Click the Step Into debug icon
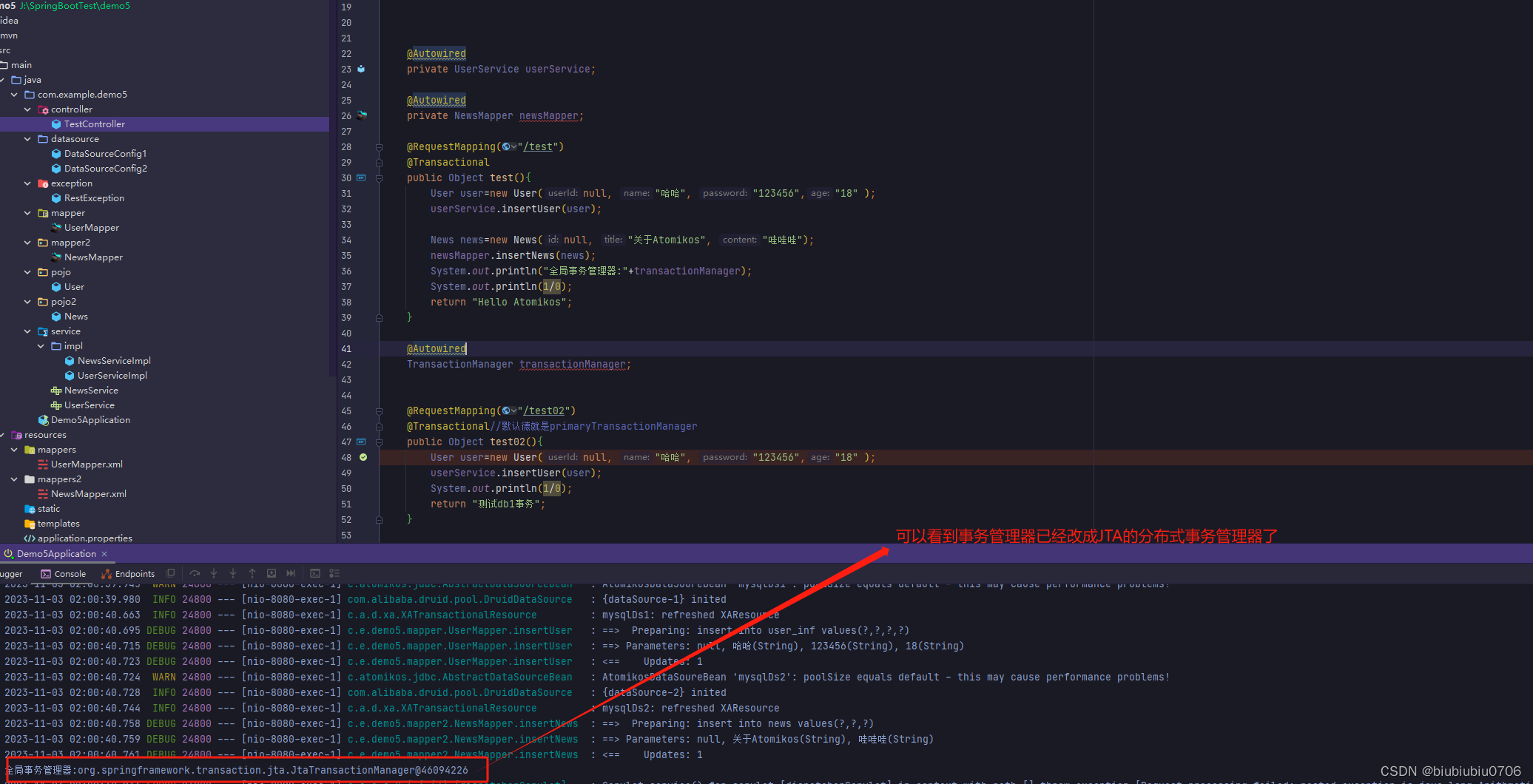This screenshot has height=784, width=1533. tap(214, 573)
